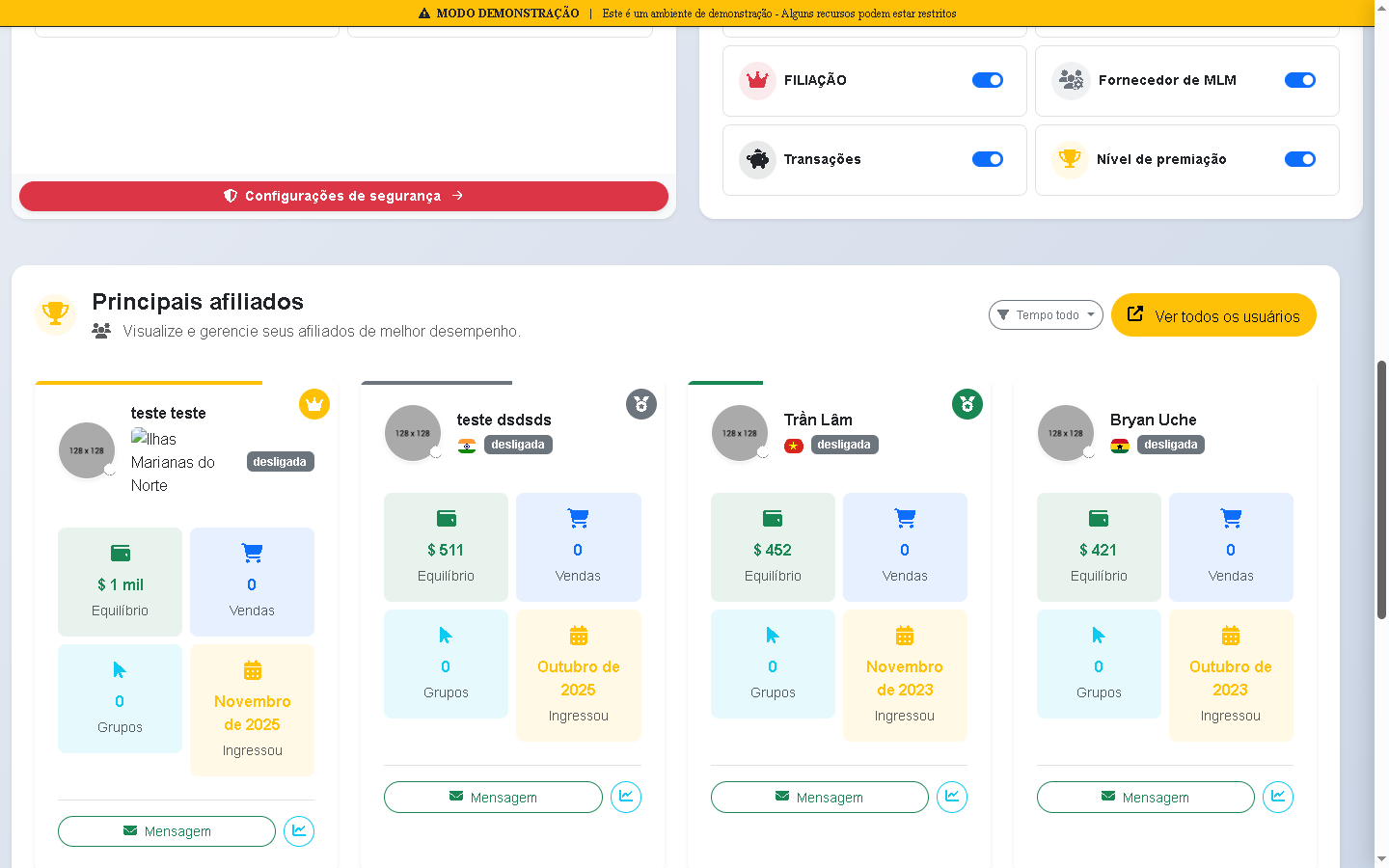Viewport: 1389px width, 868px height.
Task: Click teste dsdsds avatar thumbnail
Action: (x=413, y=433)
